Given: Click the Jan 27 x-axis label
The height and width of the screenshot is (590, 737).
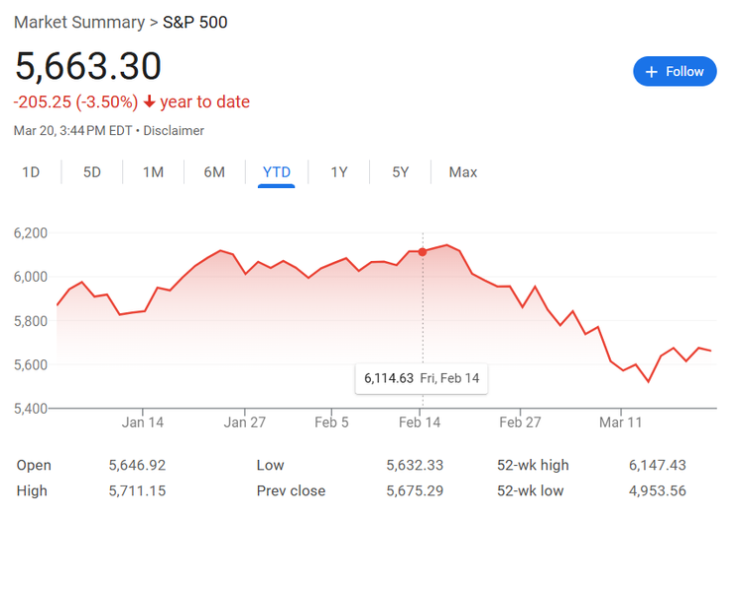Looking at the screenshot, I should click(x=245, y=422).
